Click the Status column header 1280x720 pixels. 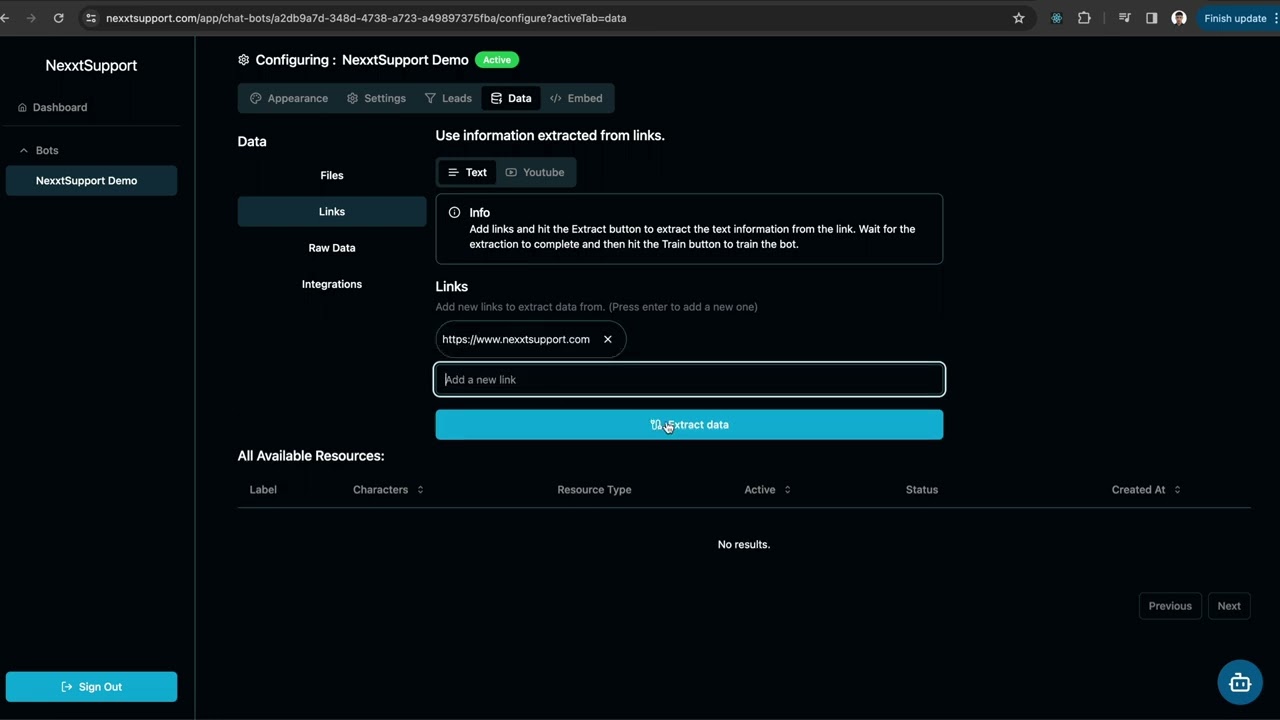pyautogui.click(x=922, y=490)
